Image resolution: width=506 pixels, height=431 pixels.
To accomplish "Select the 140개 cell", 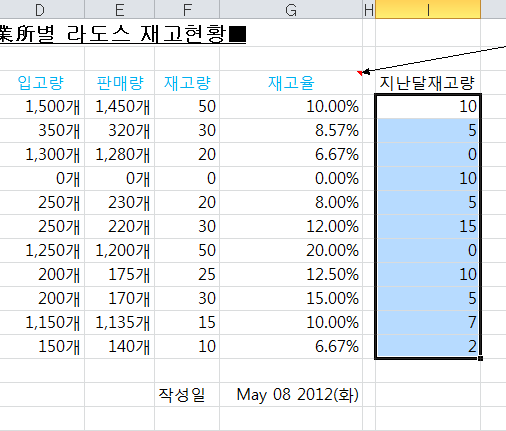I will point(120,347).
